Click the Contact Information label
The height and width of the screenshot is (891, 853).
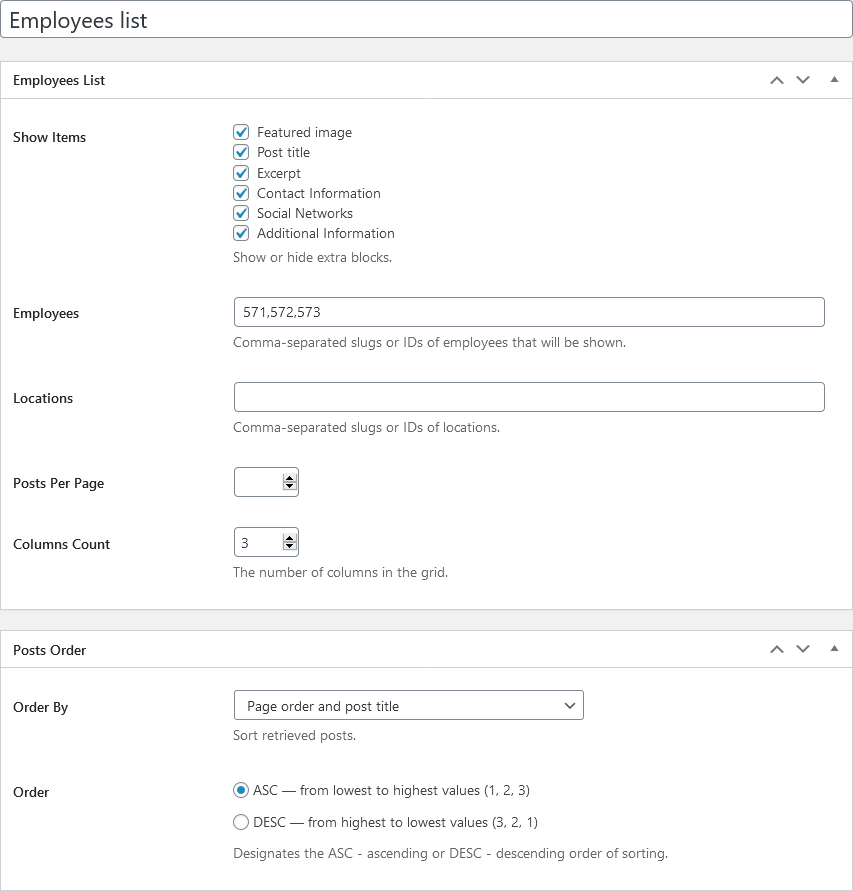(319, 193)
